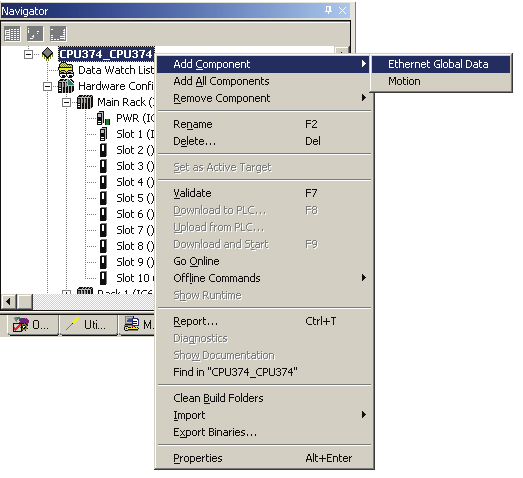The width and height of the screenshot is (523, 478).
Task: Choose Ethernet Global Data from submenu
Action: [x=441, y=64]
